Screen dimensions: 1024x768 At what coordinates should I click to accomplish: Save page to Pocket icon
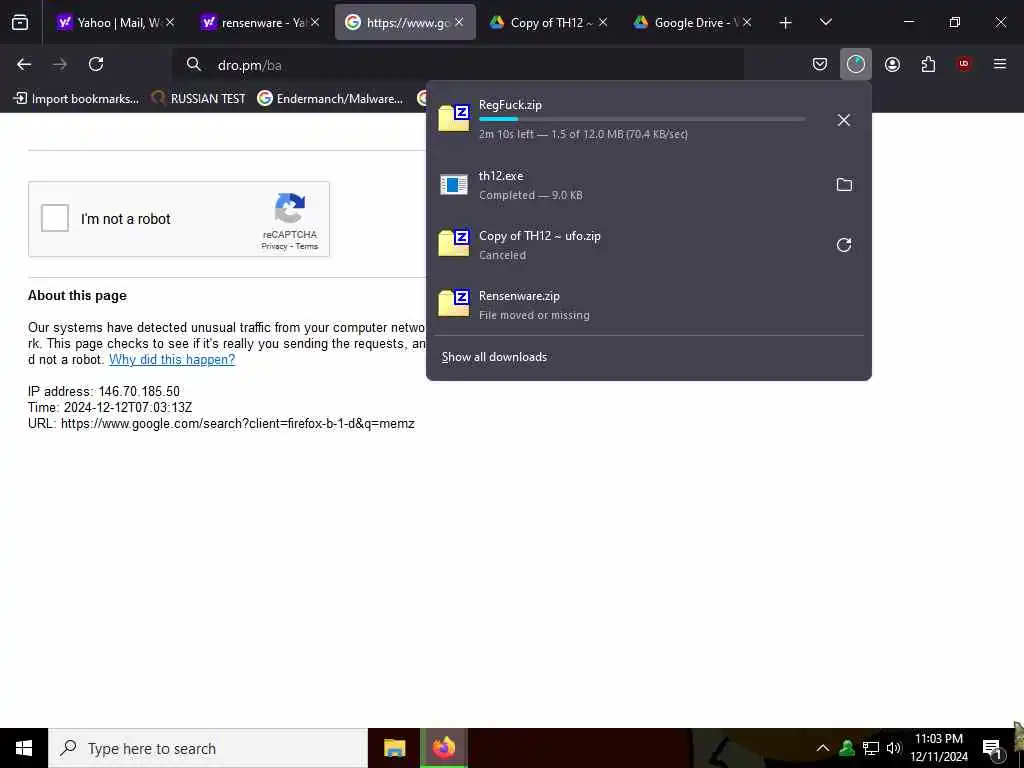(x=820, y=64)
